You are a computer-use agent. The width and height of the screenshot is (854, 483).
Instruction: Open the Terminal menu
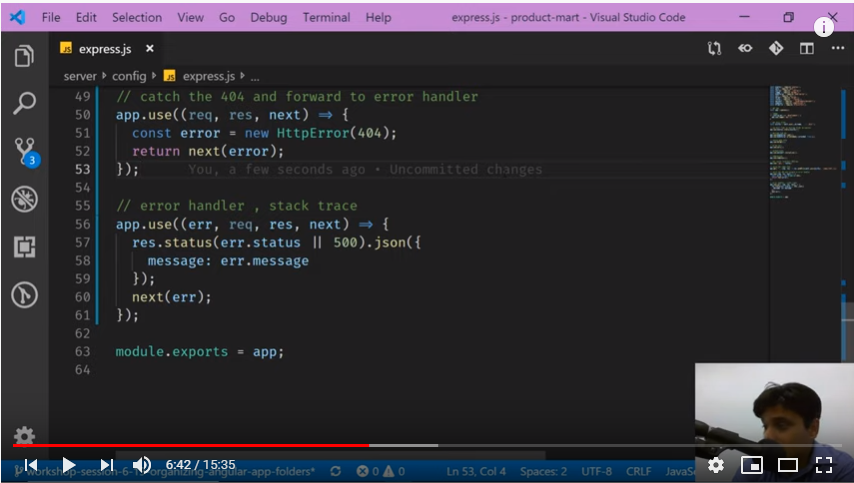point(328,17)
